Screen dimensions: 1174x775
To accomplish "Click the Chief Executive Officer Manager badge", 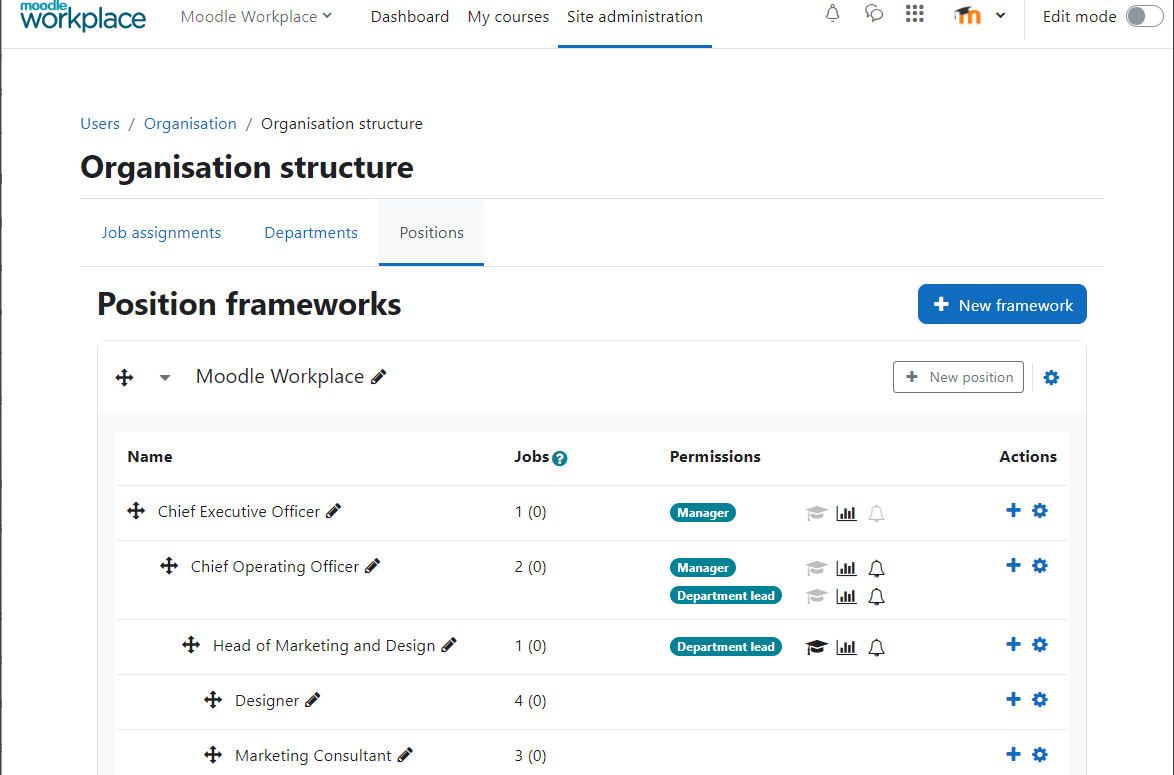I will [702, 513].
